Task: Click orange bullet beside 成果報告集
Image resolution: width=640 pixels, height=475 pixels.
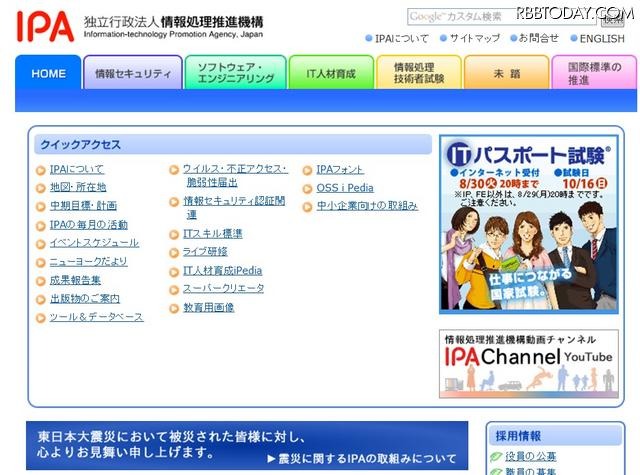Action: point(40,281)
